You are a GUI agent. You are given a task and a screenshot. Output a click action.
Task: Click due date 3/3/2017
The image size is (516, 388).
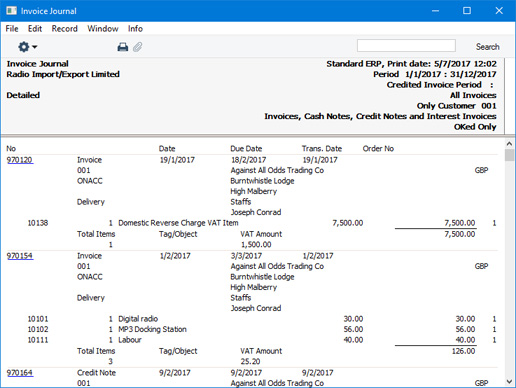(x=246, y=256)
